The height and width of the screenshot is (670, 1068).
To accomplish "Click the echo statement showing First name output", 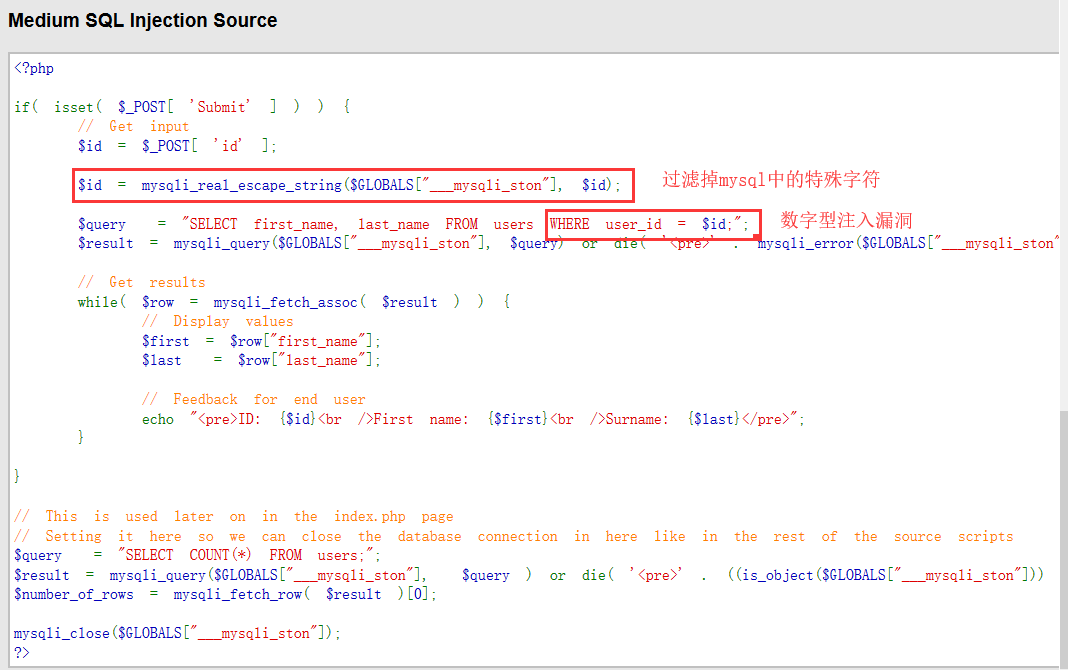I will 400,418.
